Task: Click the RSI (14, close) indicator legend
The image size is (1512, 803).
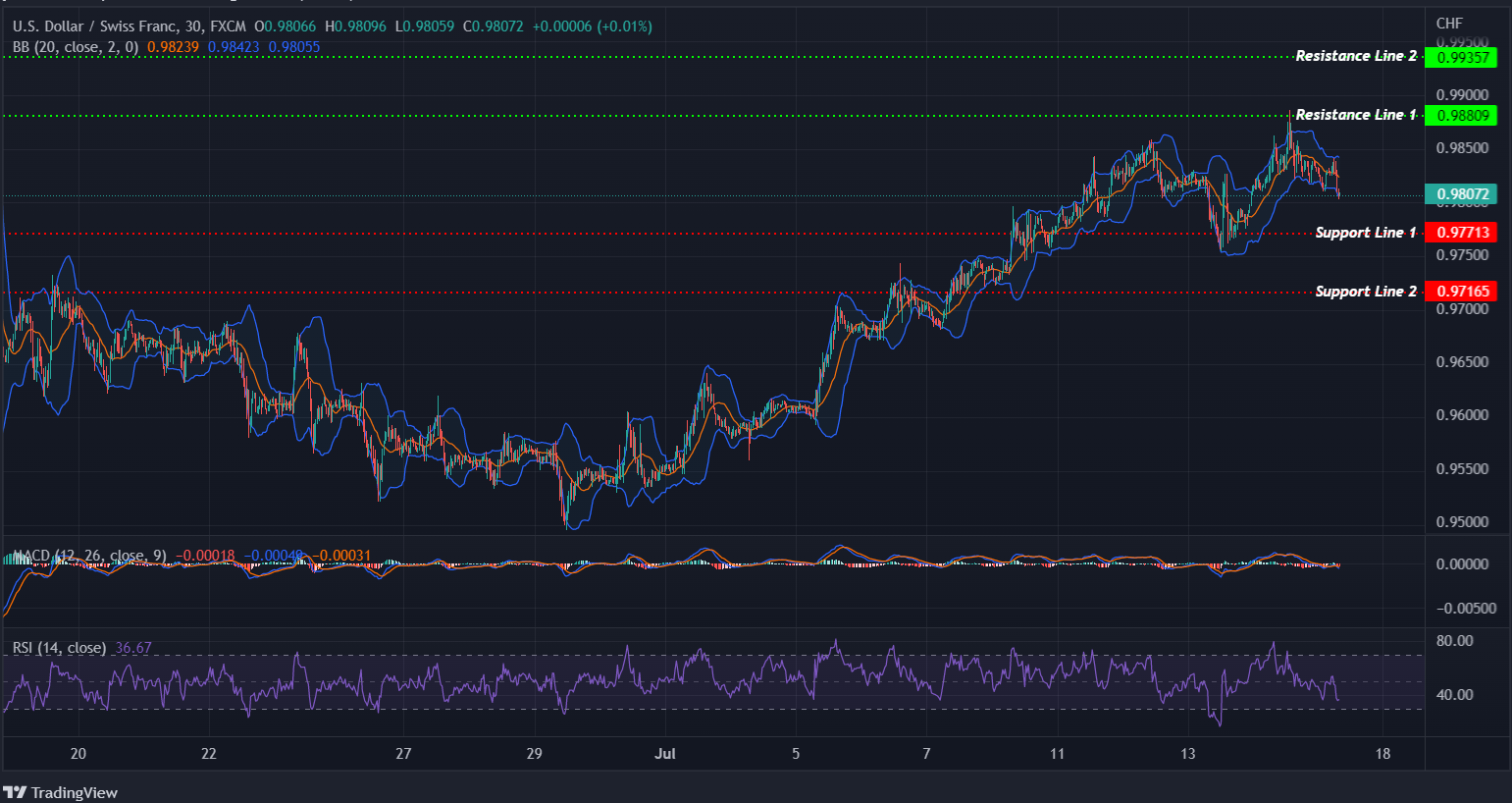Action: [59, 648]
